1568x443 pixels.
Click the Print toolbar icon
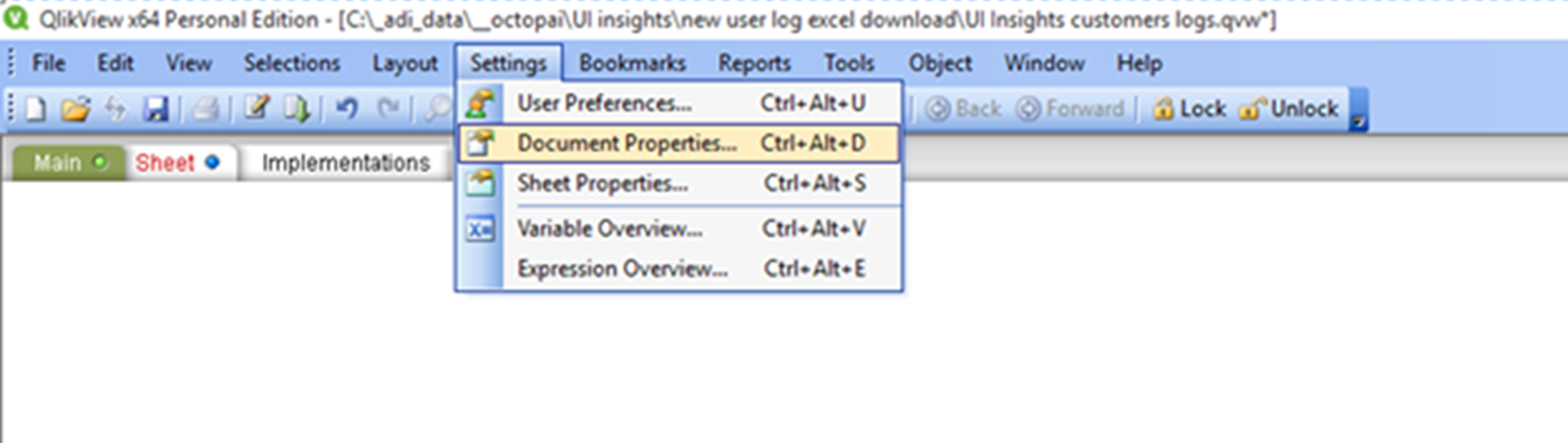204,110
